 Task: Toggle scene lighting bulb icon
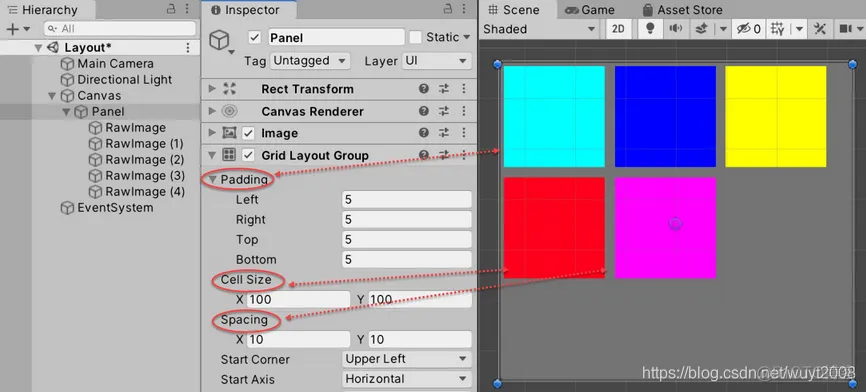(651, 29)
